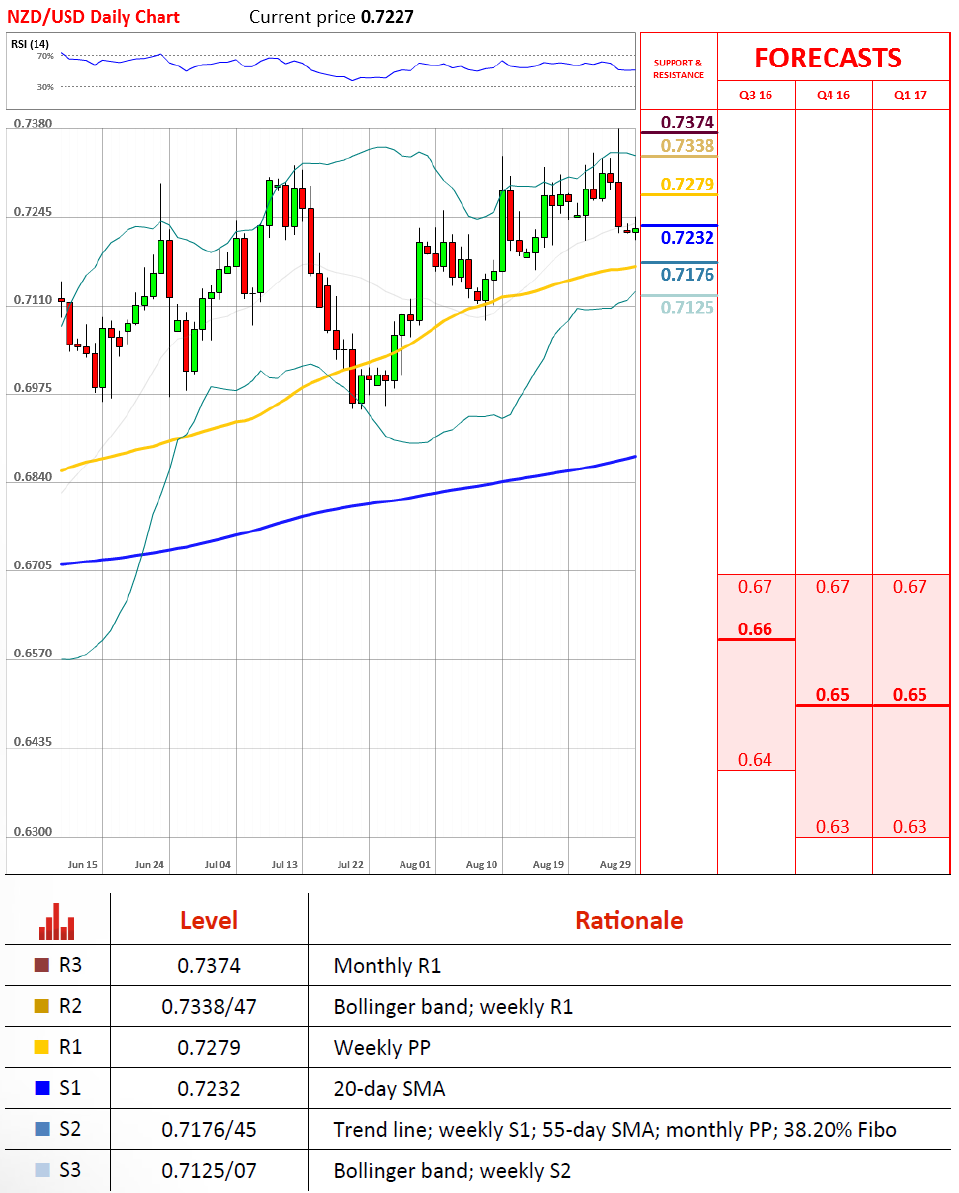
Task: Click the red bar chart icon in table header
Action: (56, 921)
